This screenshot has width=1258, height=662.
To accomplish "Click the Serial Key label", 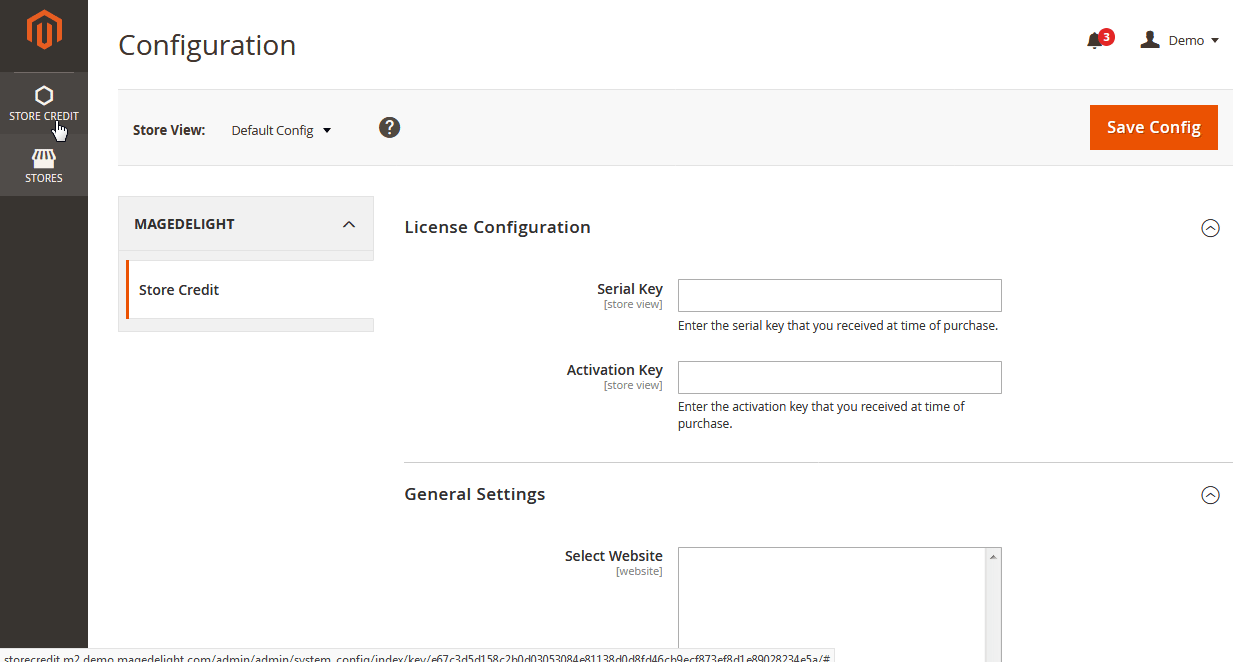I will pyautogui.click(x=630, y=289).
